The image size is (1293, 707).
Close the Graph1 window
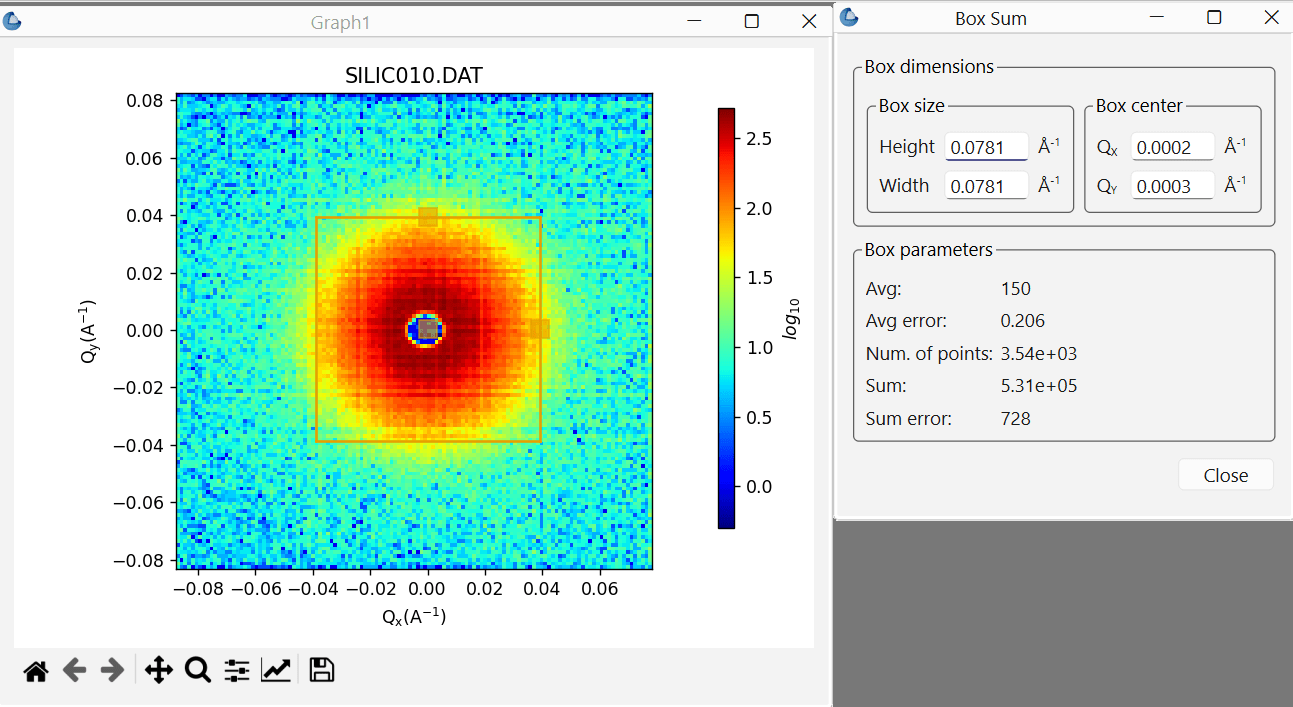click(808, 21)
